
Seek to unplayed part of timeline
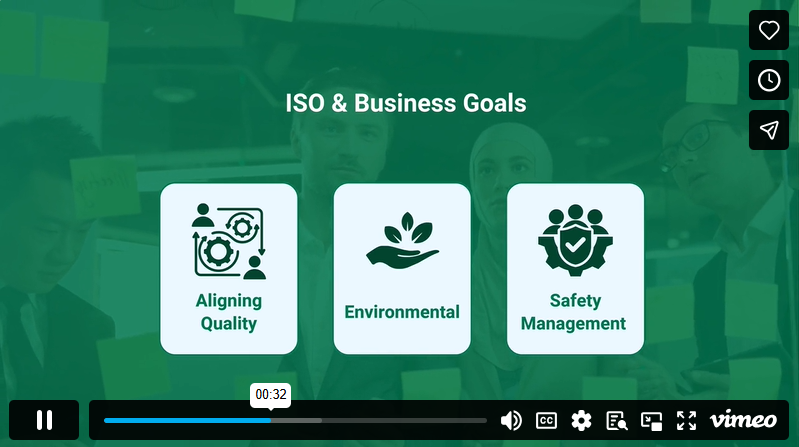(400, 421)
